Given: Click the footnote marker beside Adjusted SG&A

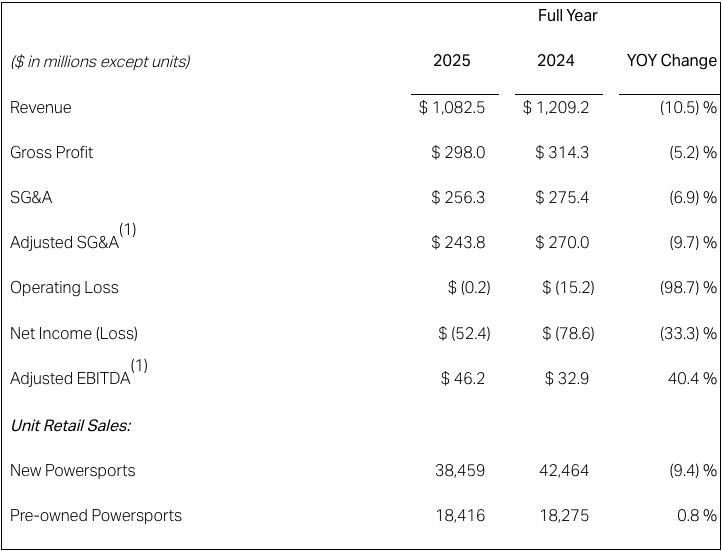Looking at the screenshot, I should coord(128,229).
